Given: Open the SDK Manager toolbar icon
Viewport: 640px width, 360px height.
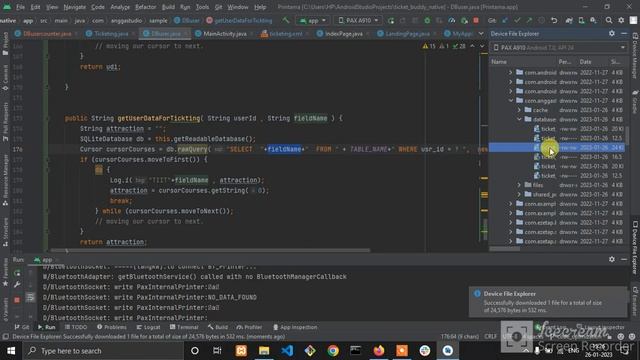Looking at the screenshot, I should tap(593, 20).
